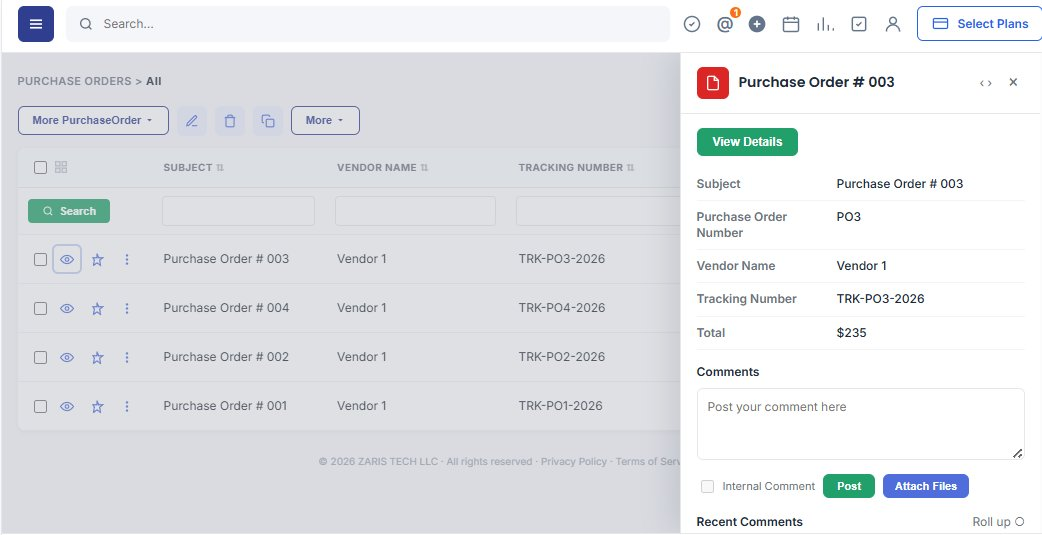The image size is (1042, 535).
Task: Preview Purchase Order # 004 with eye icon
Action: click(x=67, y=308)
